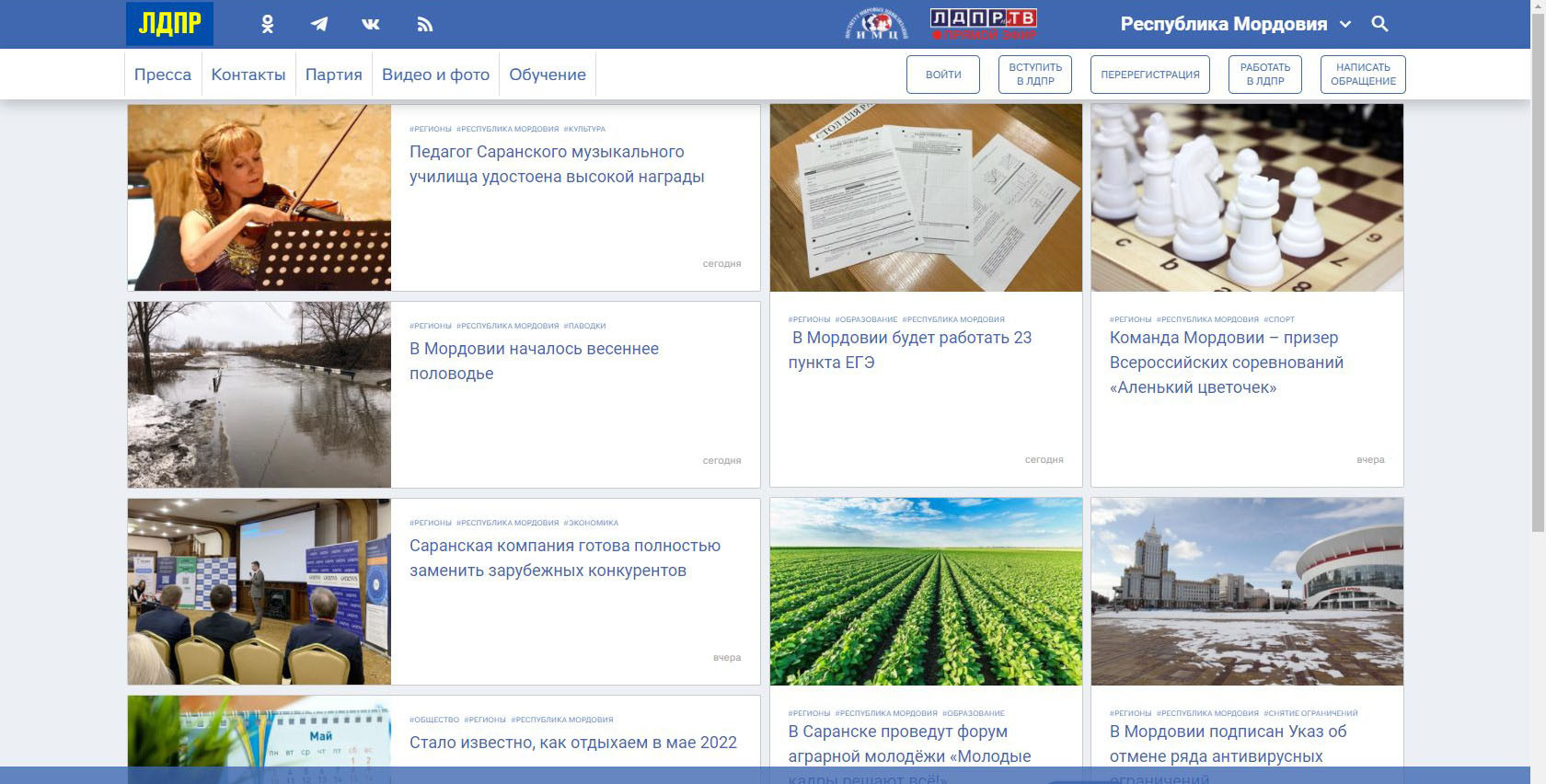This screenshot has width=1546, height=784.
Task: Open the green crop field thumbnail
Action: pos(926,592)
